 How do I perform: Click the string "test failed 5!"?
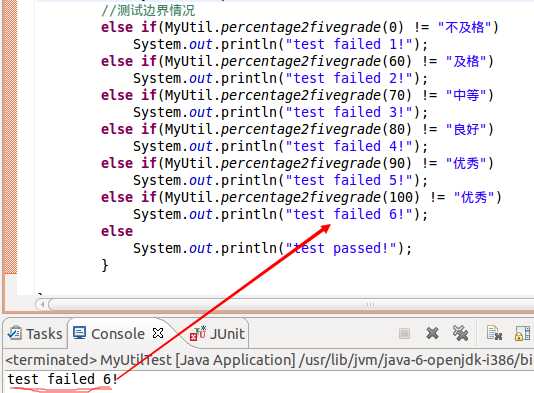tap(349, 180)
